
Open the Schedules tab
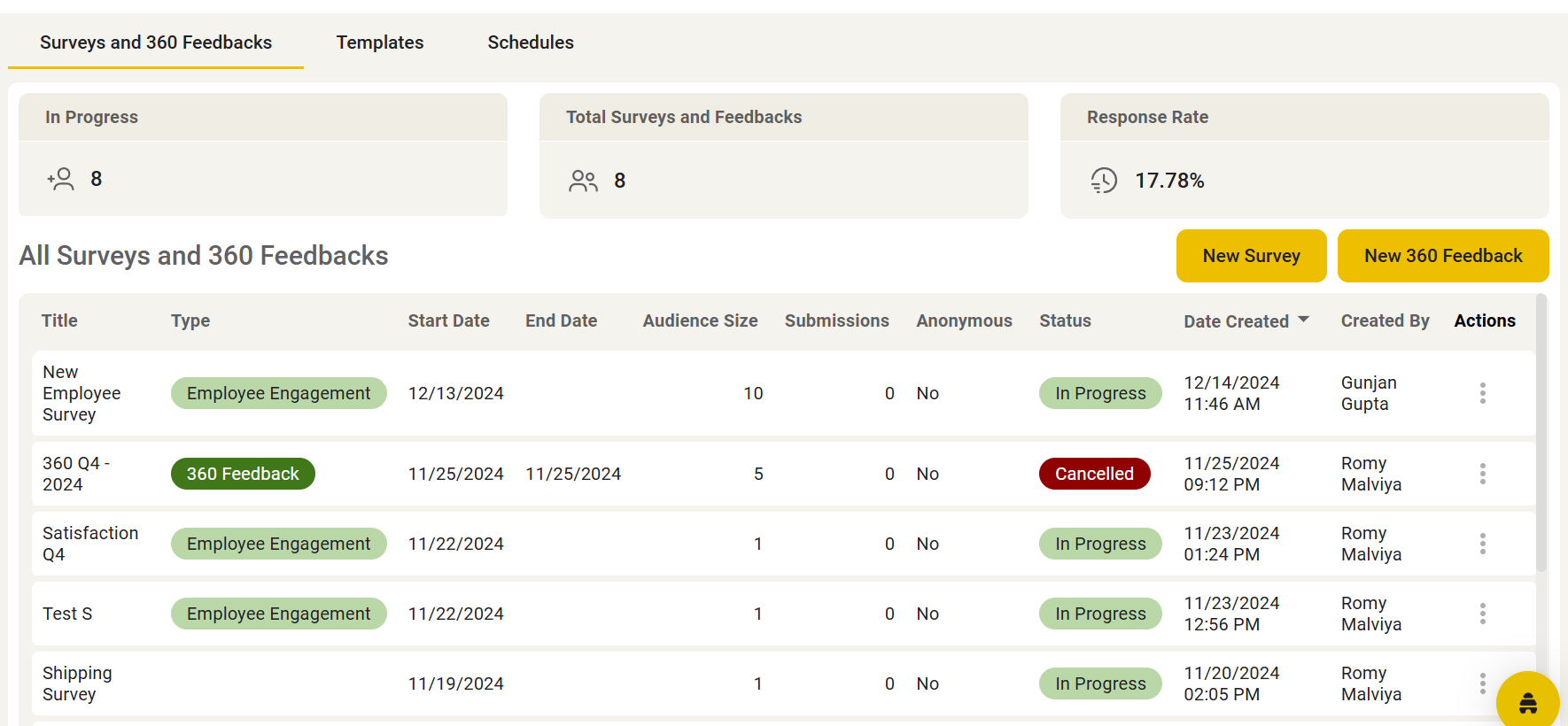coord(531,42)
